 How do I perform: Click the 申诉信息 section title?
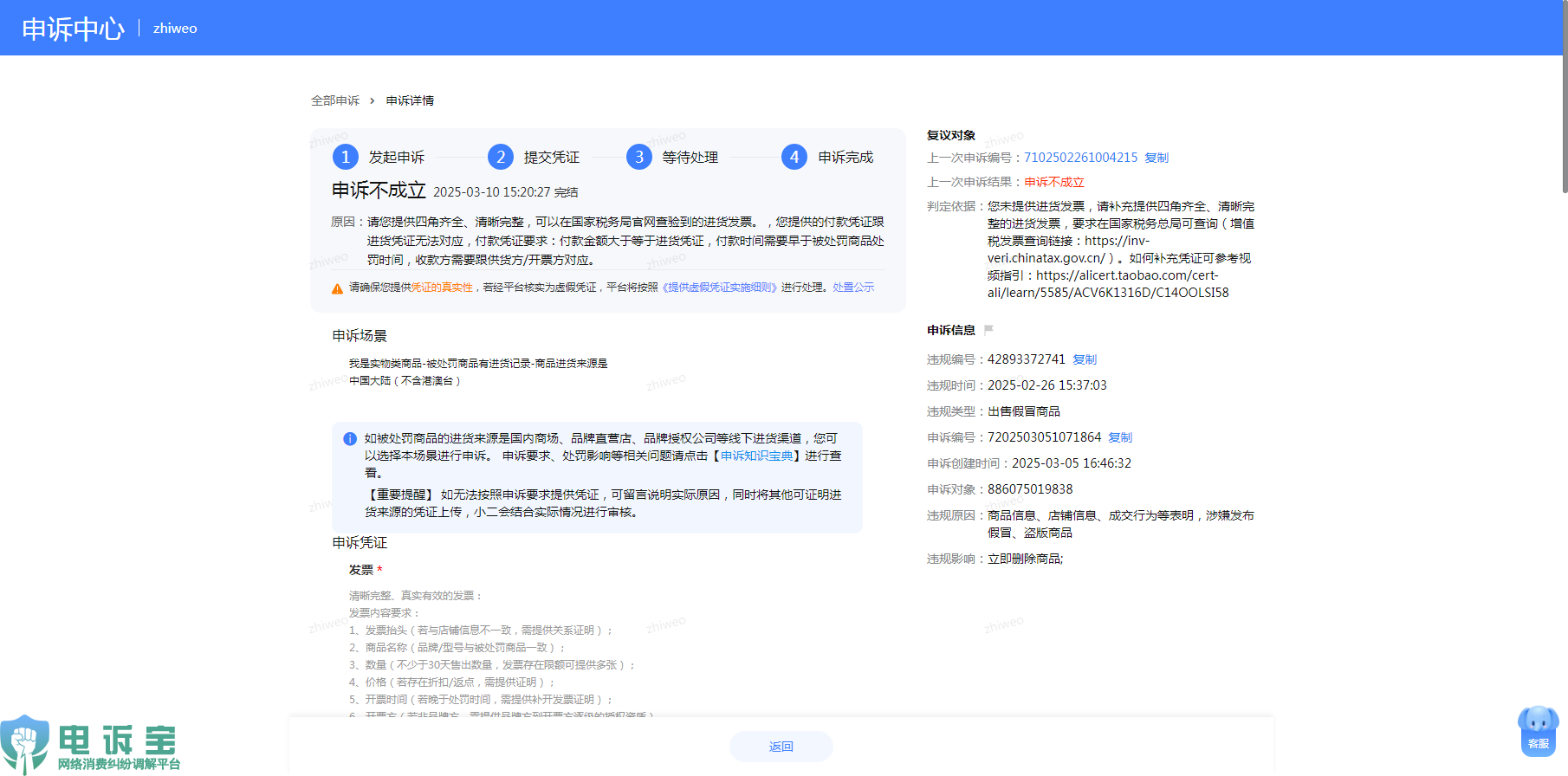pyautogui.click(x=951, y=330)
